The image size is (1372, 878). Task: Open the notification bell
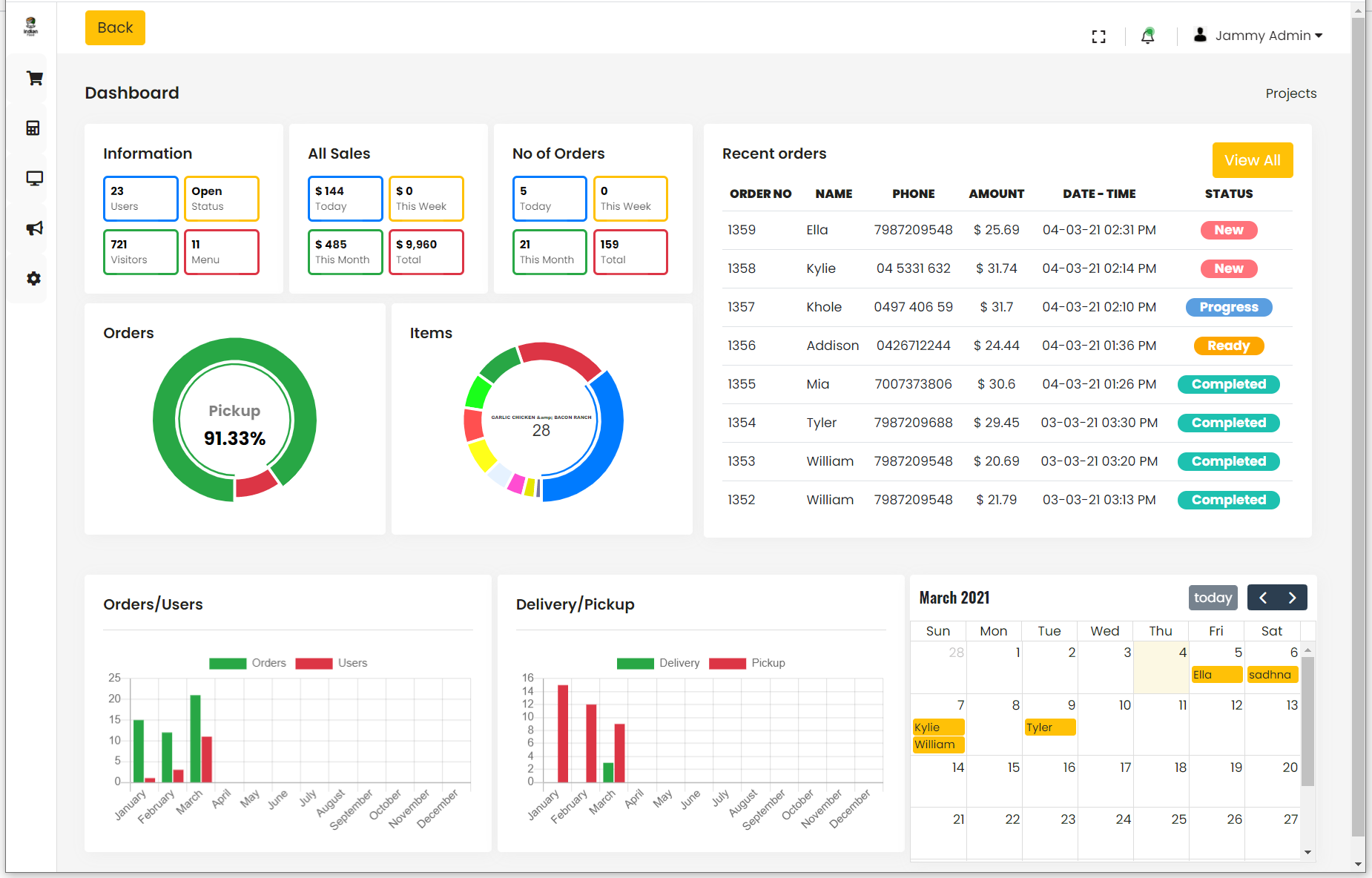pos(1147,36)
